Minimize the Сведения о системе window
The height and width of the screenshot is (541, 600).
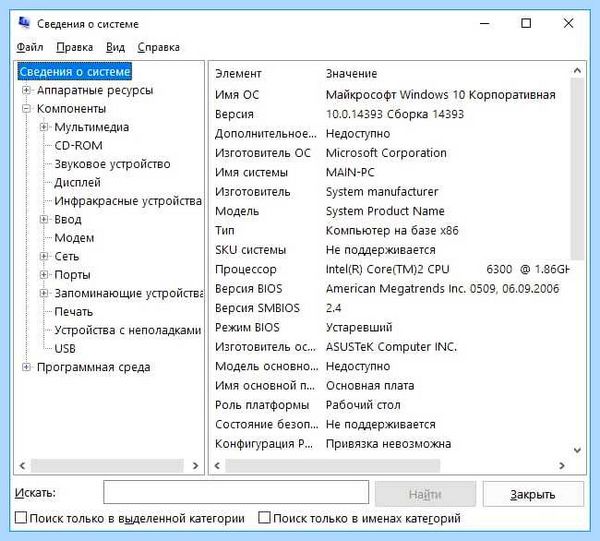[x=485, y=23]
